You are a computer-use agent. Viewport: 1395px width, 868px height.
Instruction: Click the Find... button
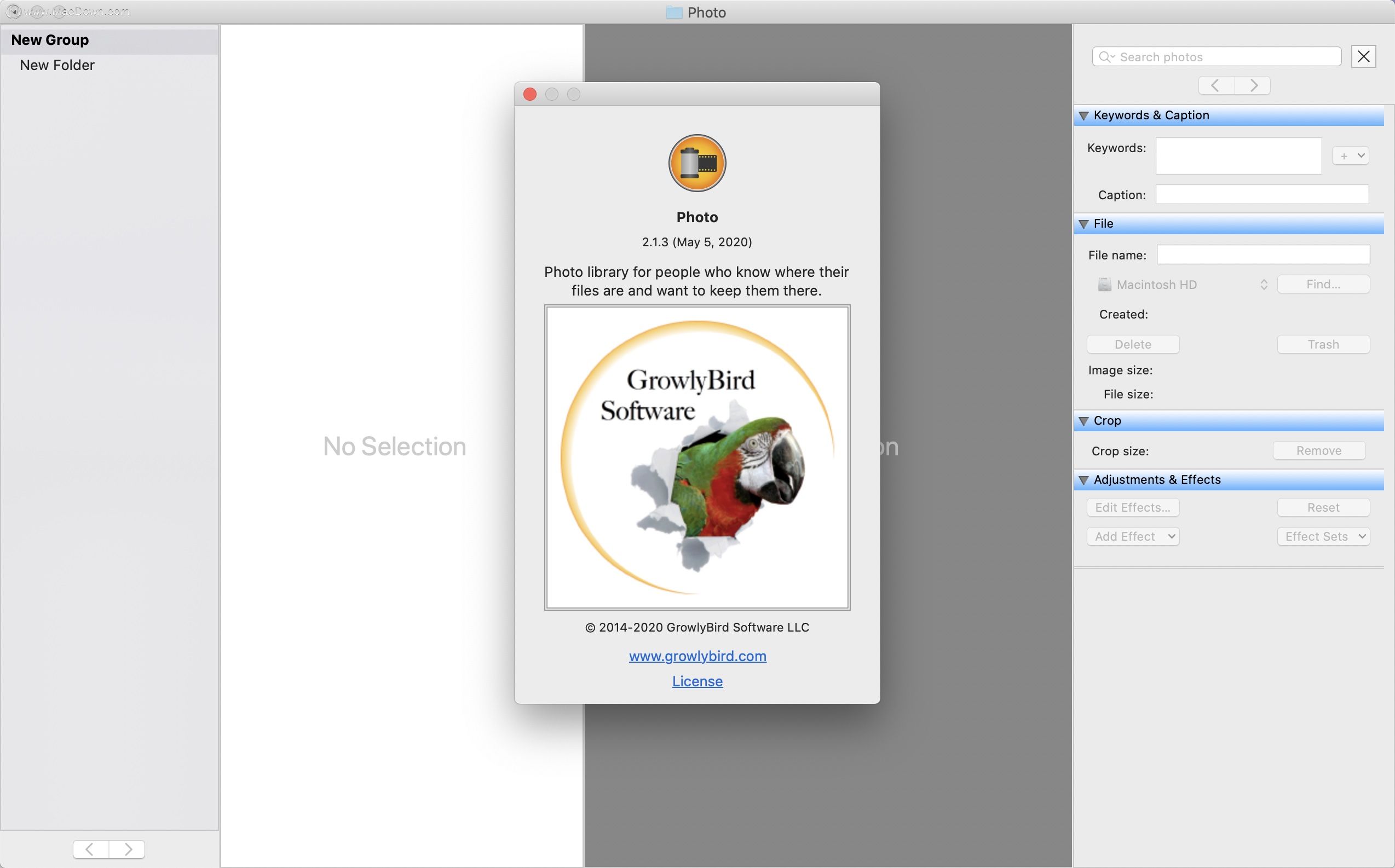tap(1323, 284)
